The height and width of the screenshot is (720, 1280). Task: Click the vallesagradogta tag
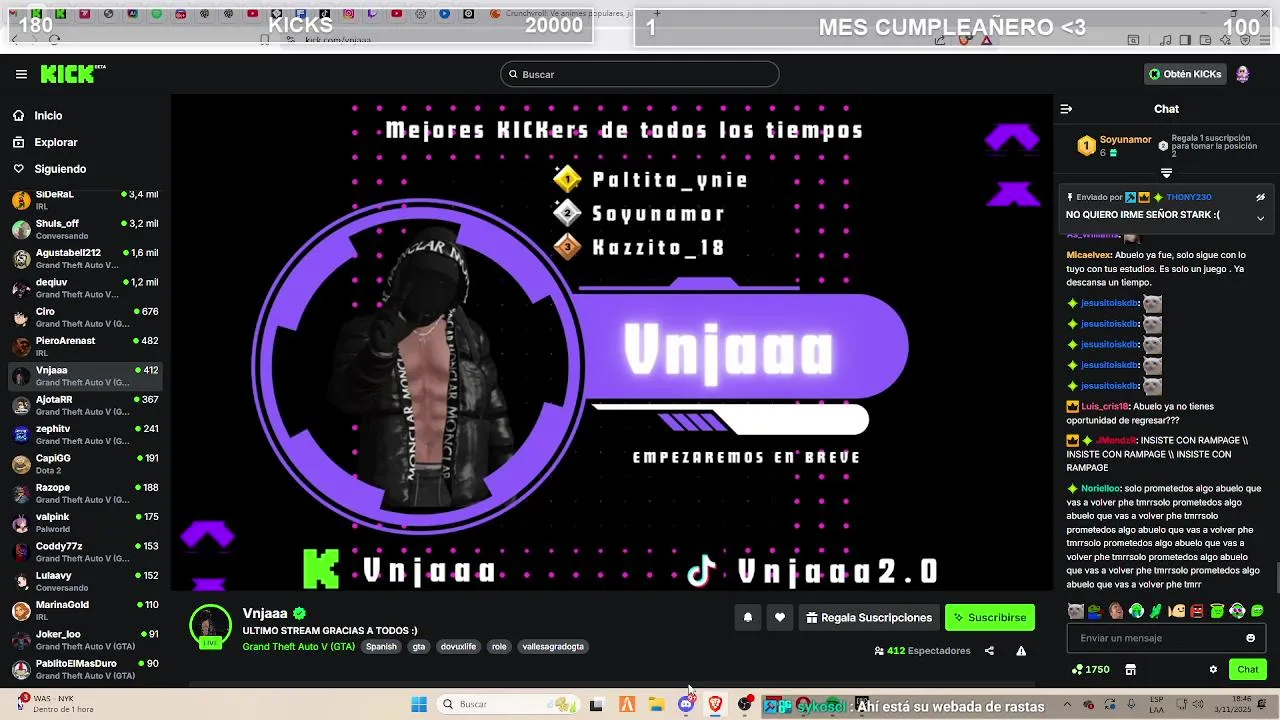[553, 647]
